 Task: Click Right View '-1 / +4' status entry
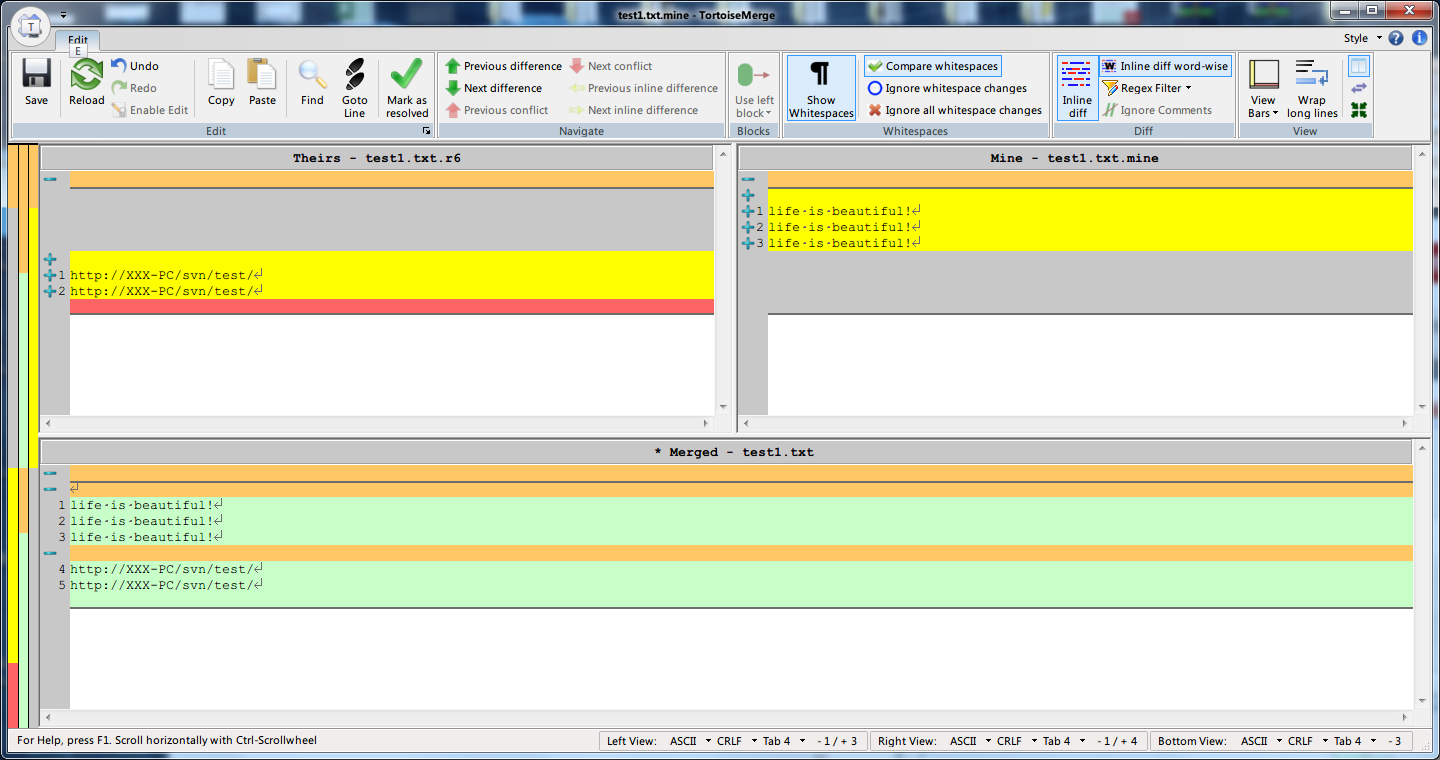click(1117, 741)
